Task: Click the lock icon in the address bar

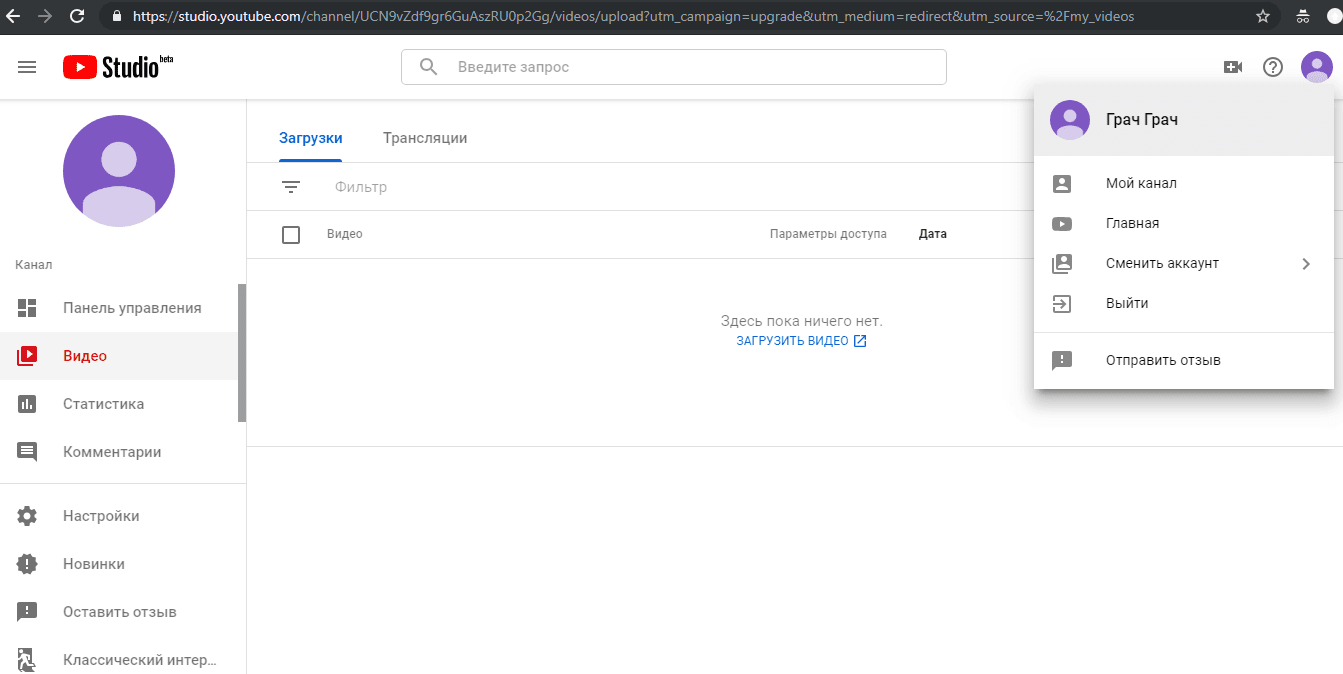Action: [x=118, y=17]
